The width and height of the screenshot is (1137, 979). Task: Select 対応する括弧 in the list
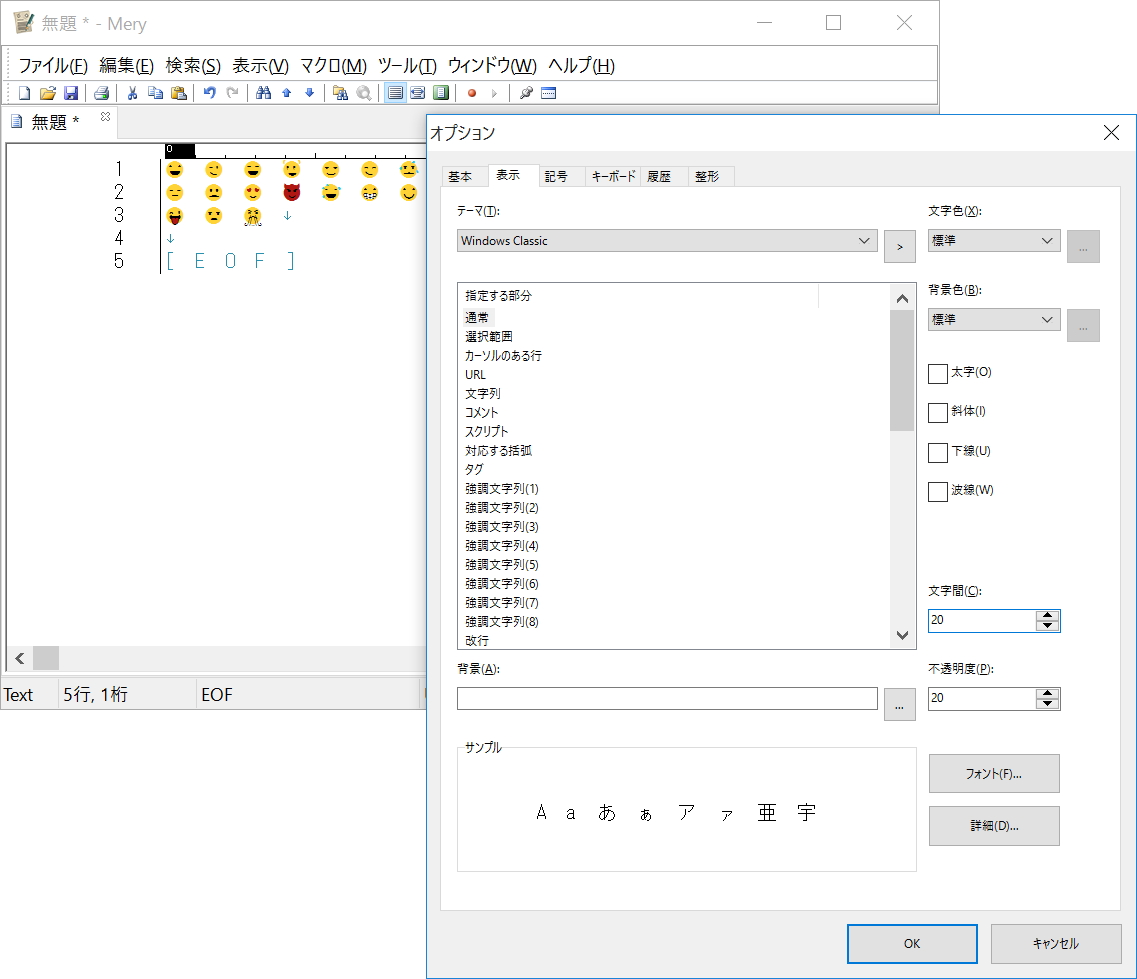[499, 450]
